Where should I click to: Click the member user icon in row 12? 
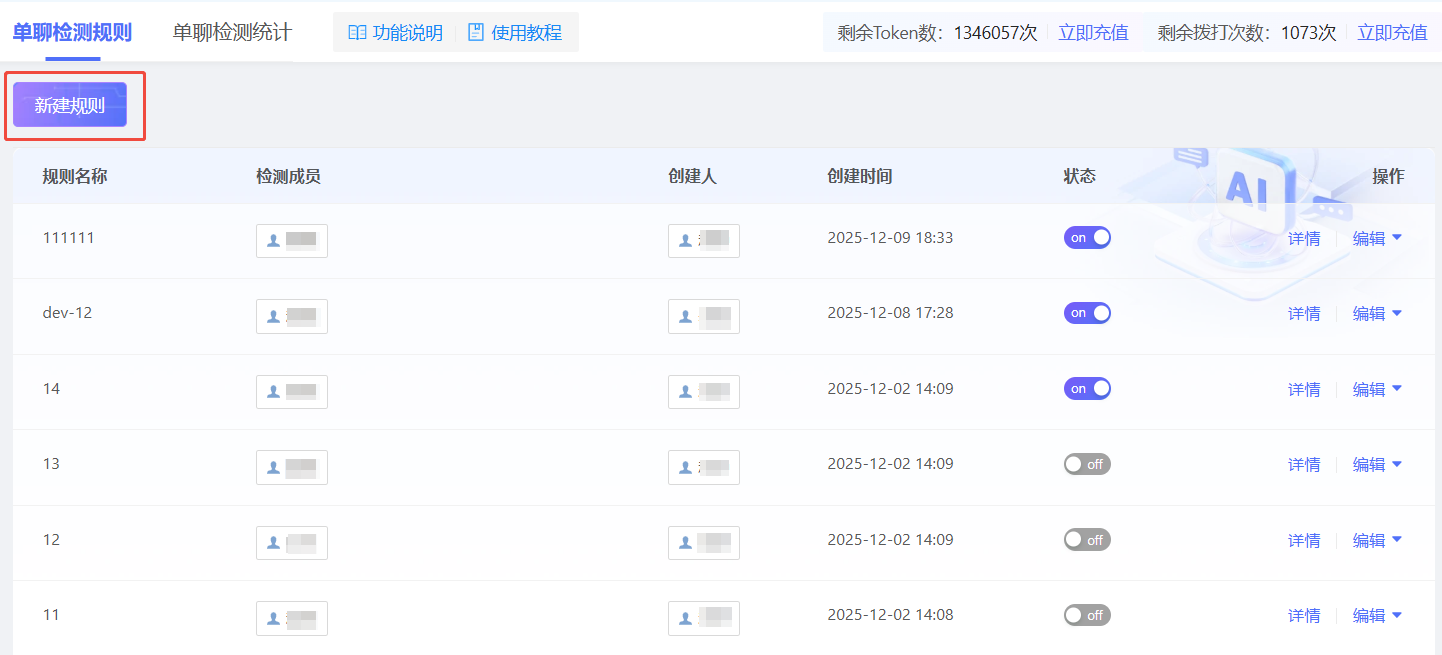coord(273,543)
